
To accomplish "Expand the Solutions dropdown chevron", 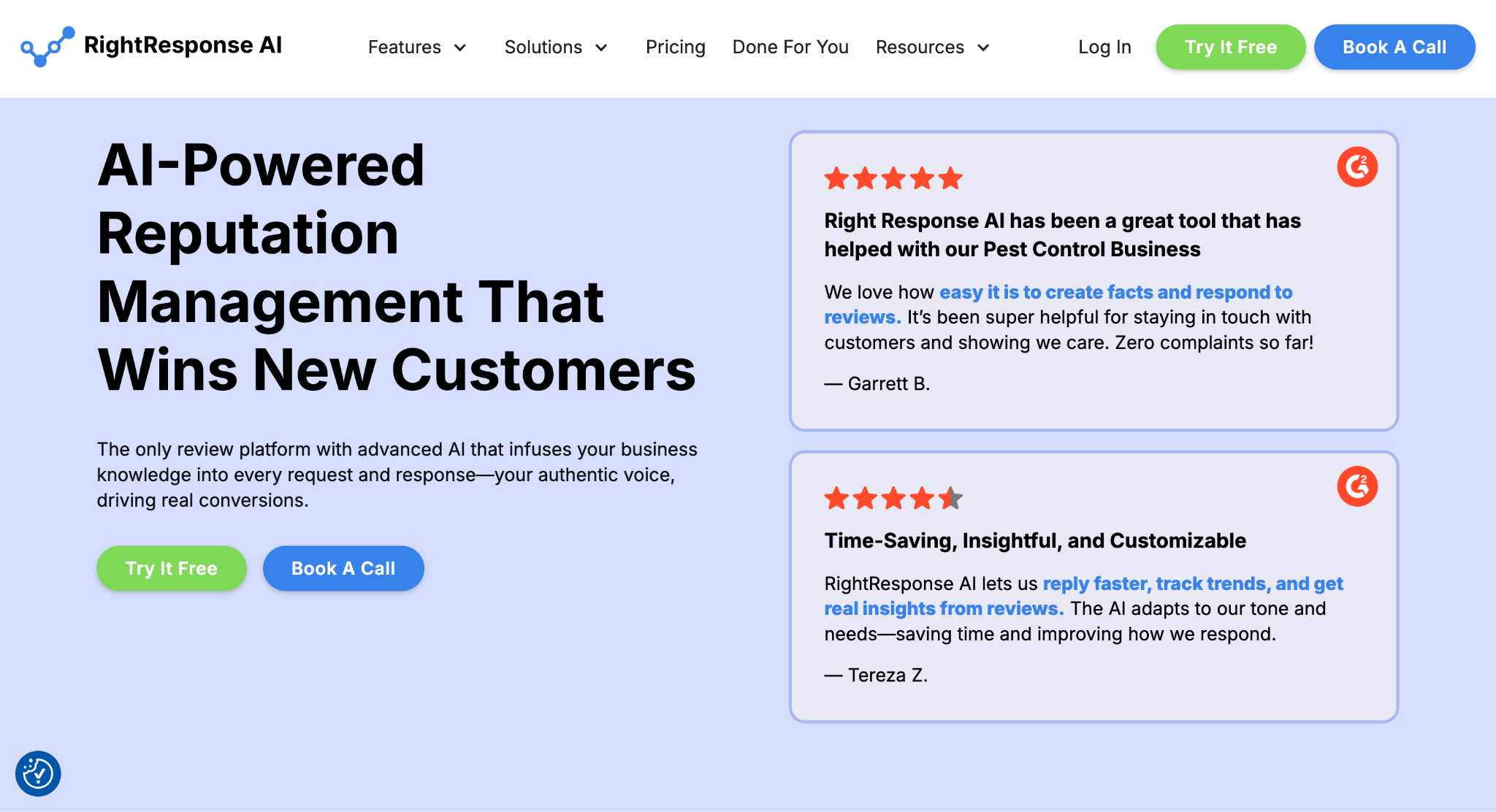I will coord(601,47).
